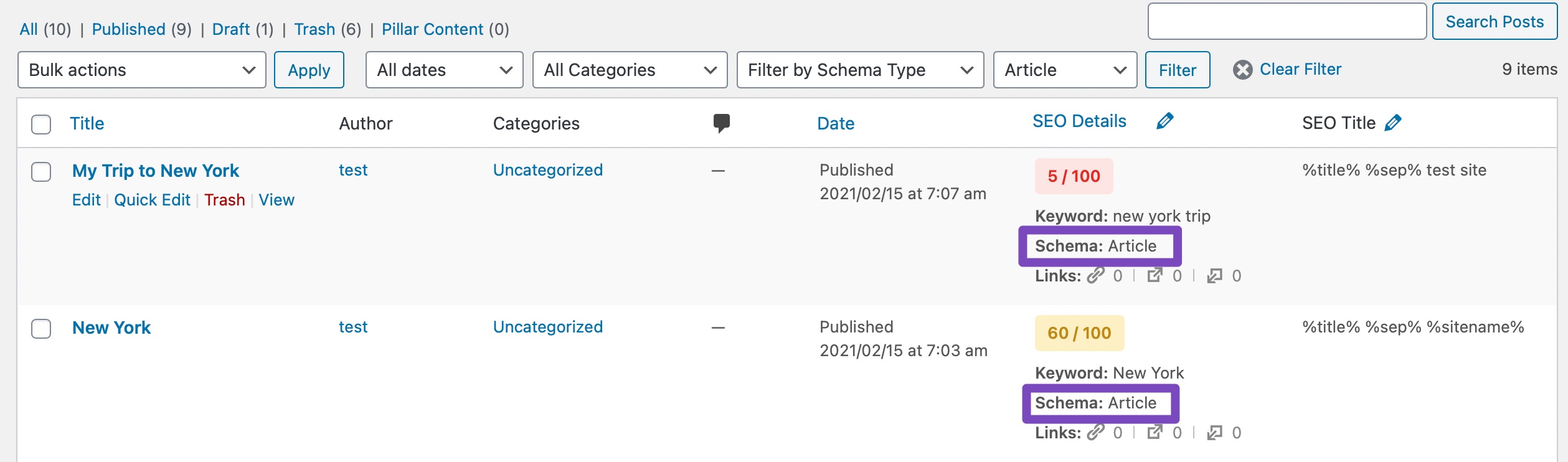
Task: Open the Filter by Schema Type dropdown
Action: pyautogui.click(x=859, y=70)
